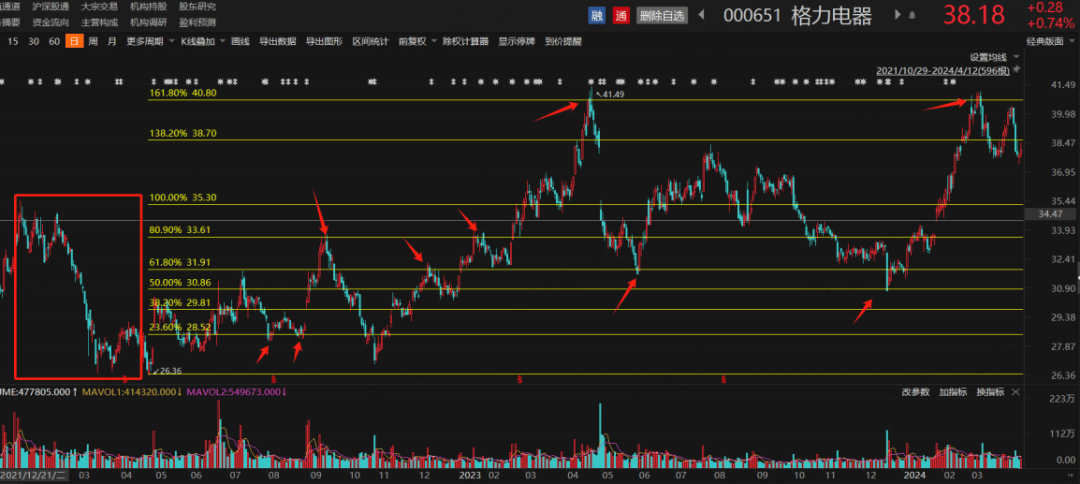This screenshot has height=484, width=1080.
Task: Go to next stock with right arrow
Action: coord(896,15)
